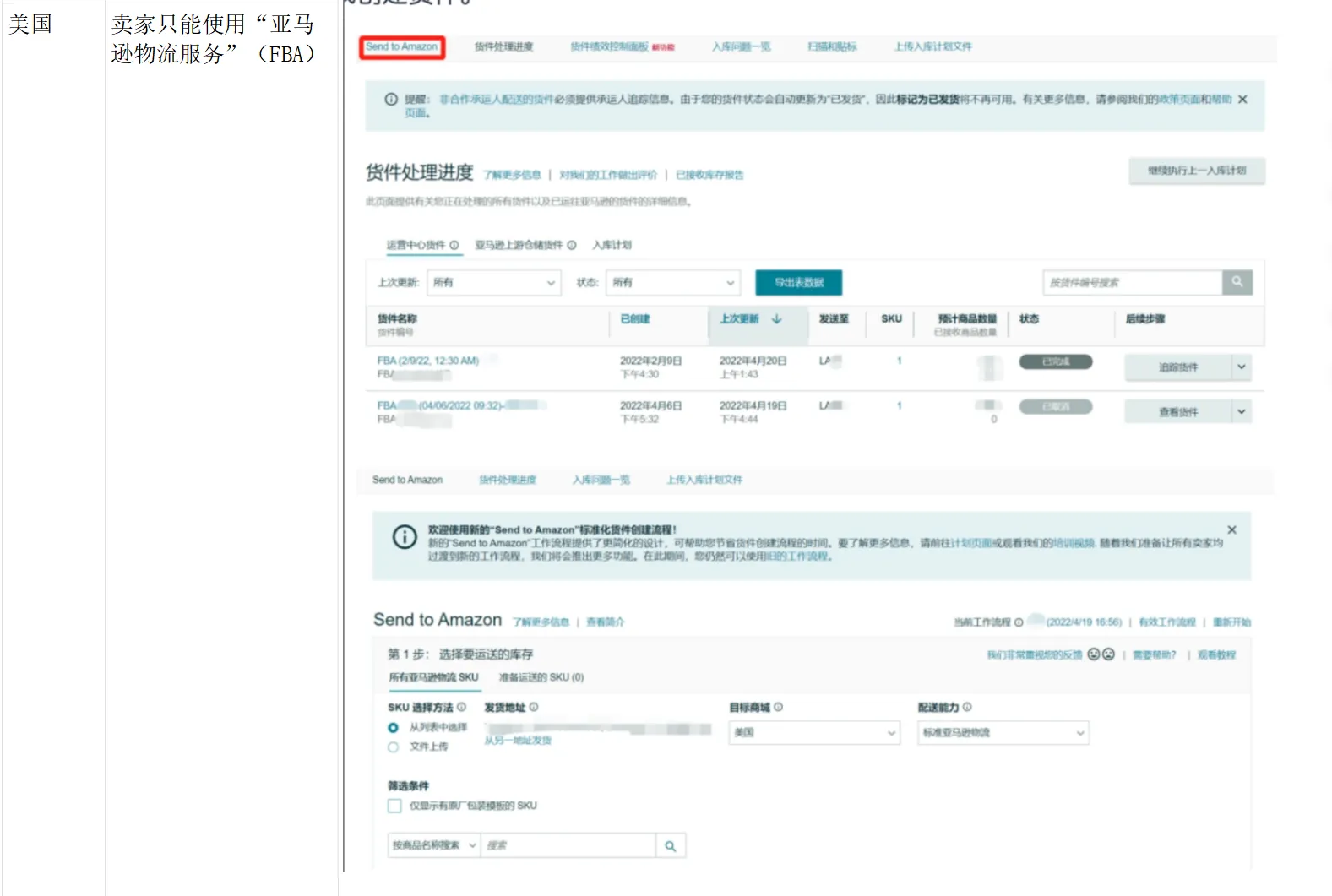Open the red-boxed Send to Amazon tab

(402, 47)
